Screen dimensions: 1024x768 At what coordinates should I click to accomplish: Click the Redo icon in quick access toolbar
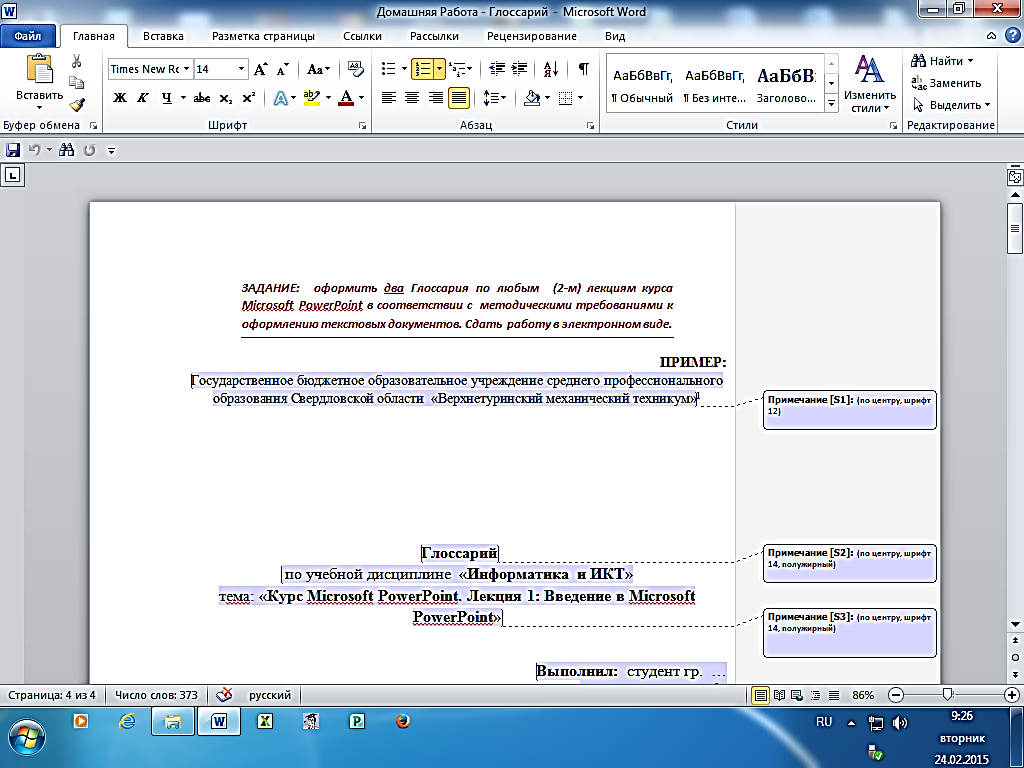pos(89,150)
